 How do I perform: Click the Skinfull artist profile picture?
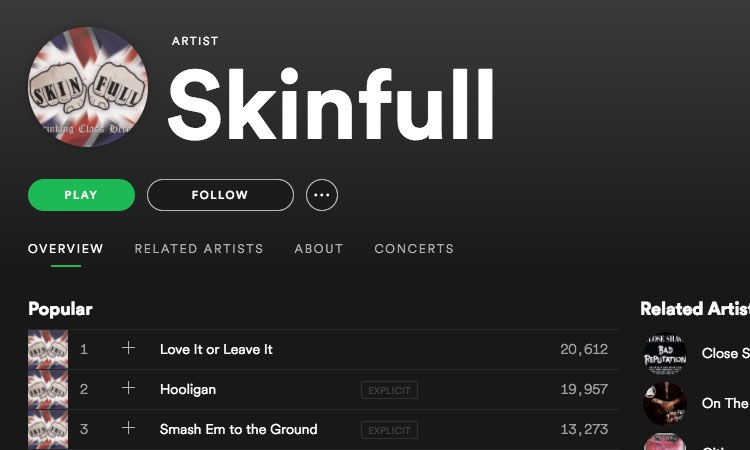pos(88,88)
